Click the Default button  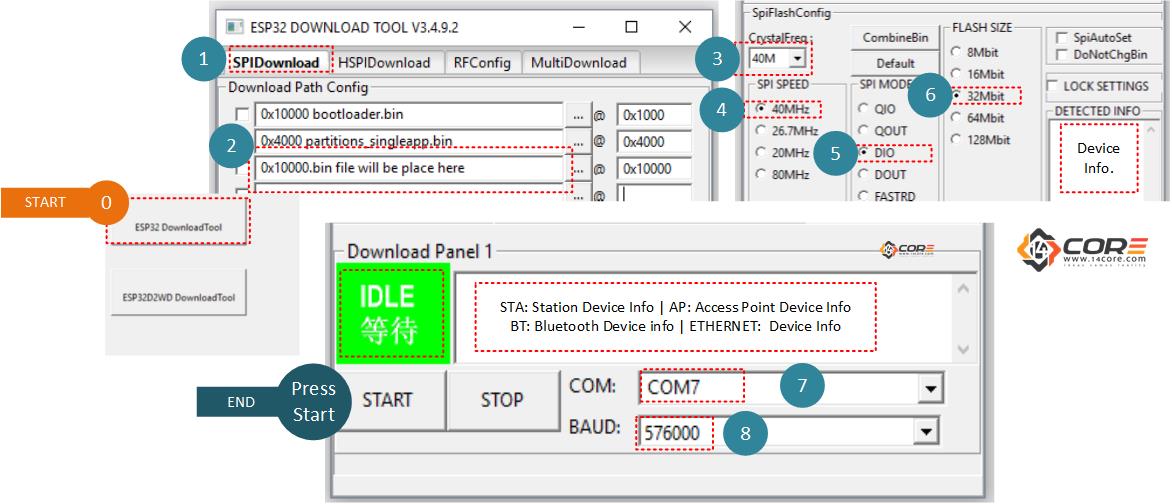tap(895, 64)
